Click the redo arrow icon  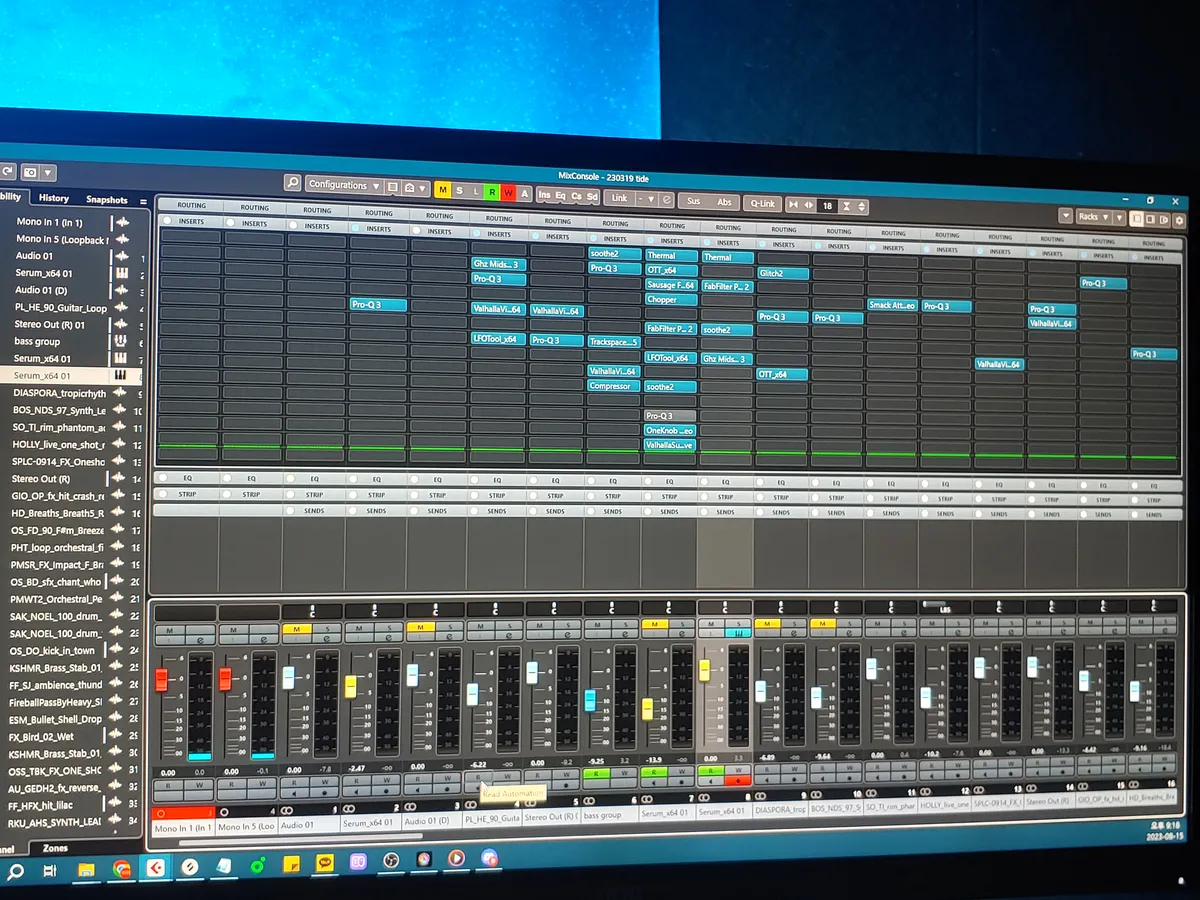pos(7,171)
